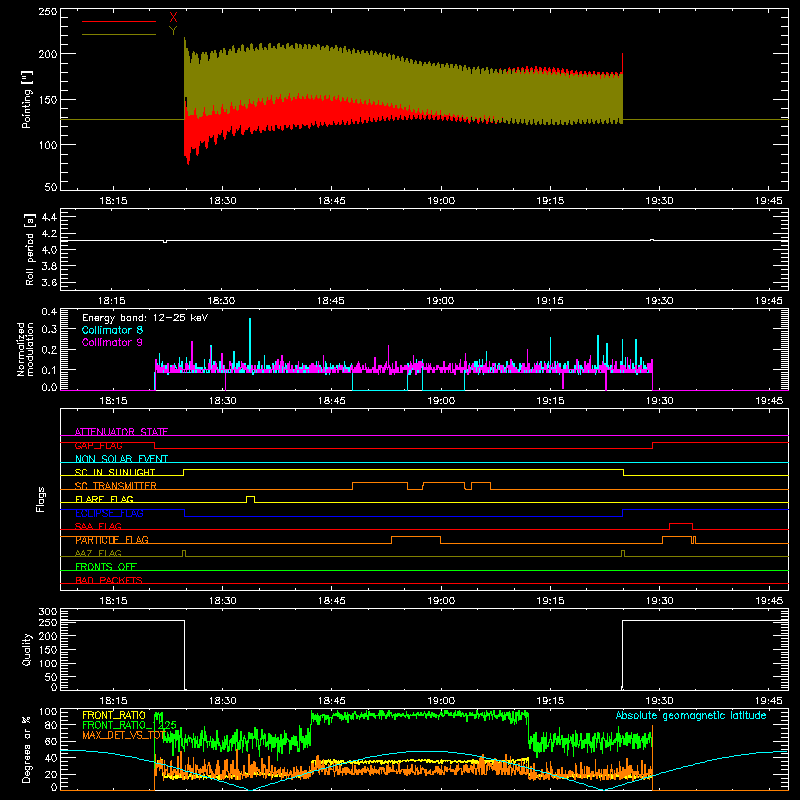This screenshot has width=800, height=800.
Task: Click the Quality axis title
Action: pyautogui.click(x=27, y=649)
